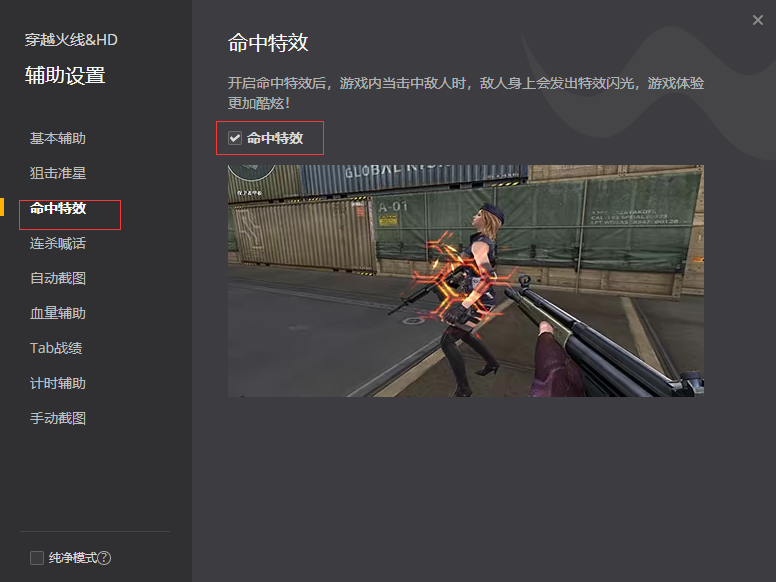Go to the 自动截图 section
This screenshot has height=582, width=776.
click(58, 278)
